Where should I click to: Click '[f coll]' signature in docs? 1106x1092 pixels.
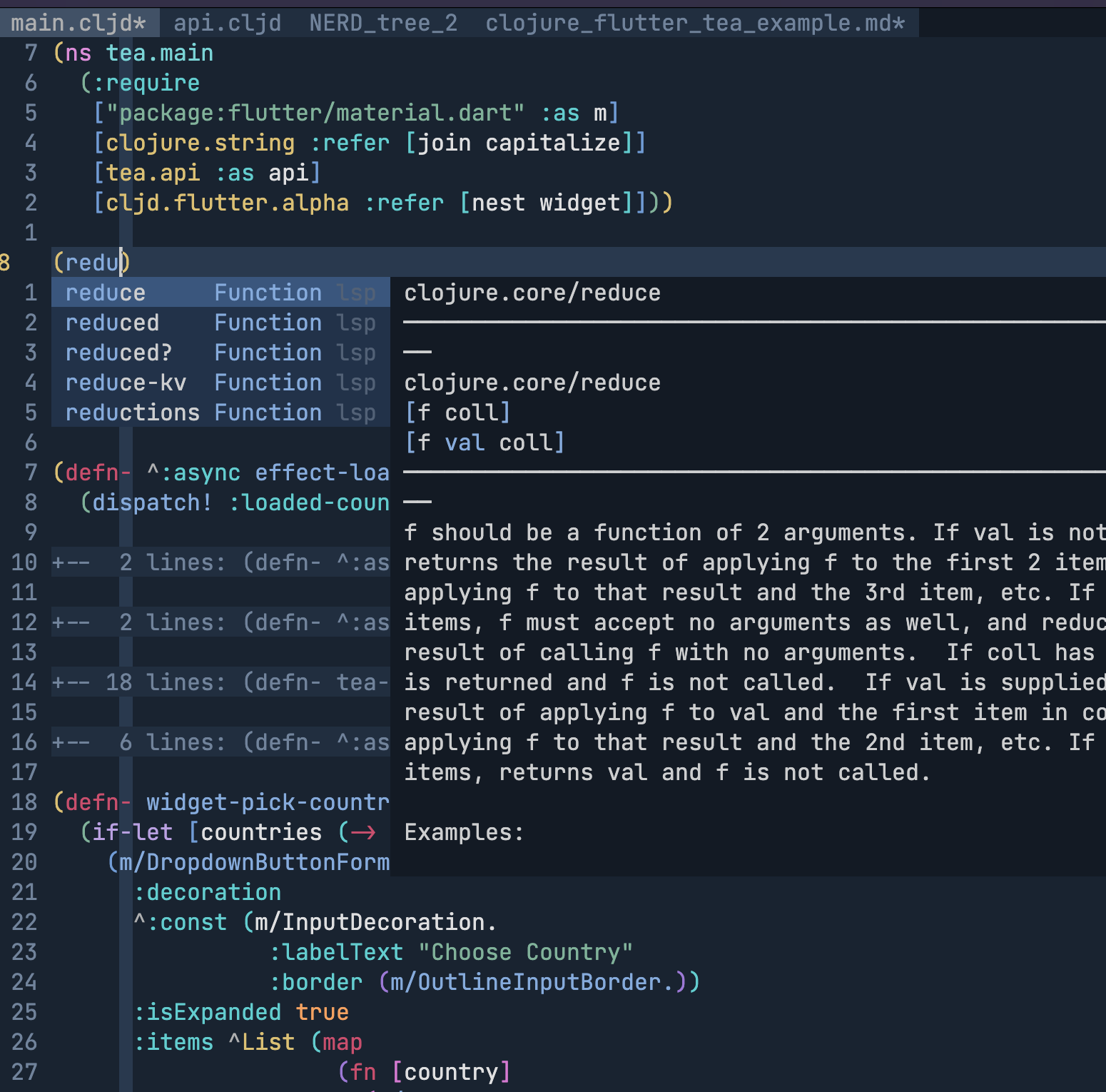pos(458,413)
